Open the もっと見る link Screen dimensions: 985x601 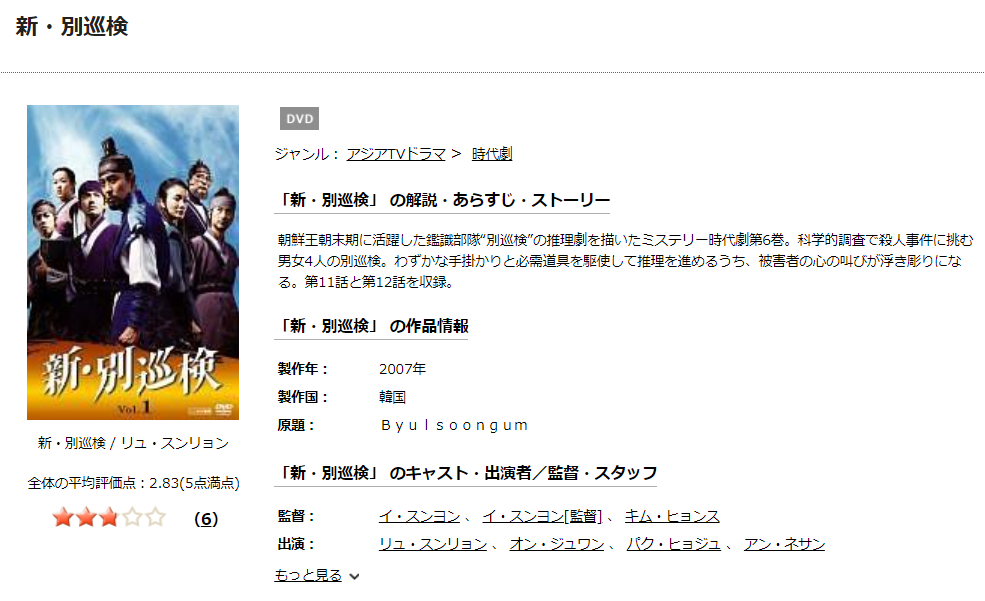(308, 575)
